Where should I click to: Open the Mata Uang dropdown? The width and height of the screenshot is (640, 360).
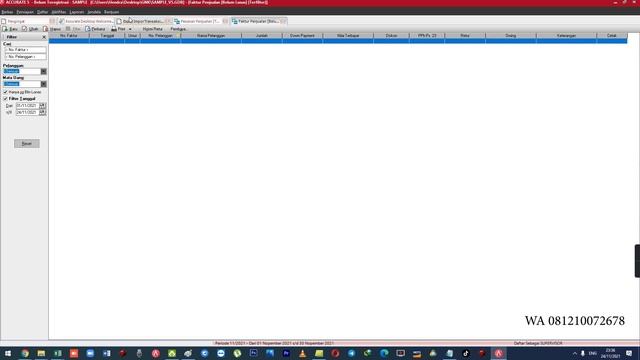coord(44,84)
